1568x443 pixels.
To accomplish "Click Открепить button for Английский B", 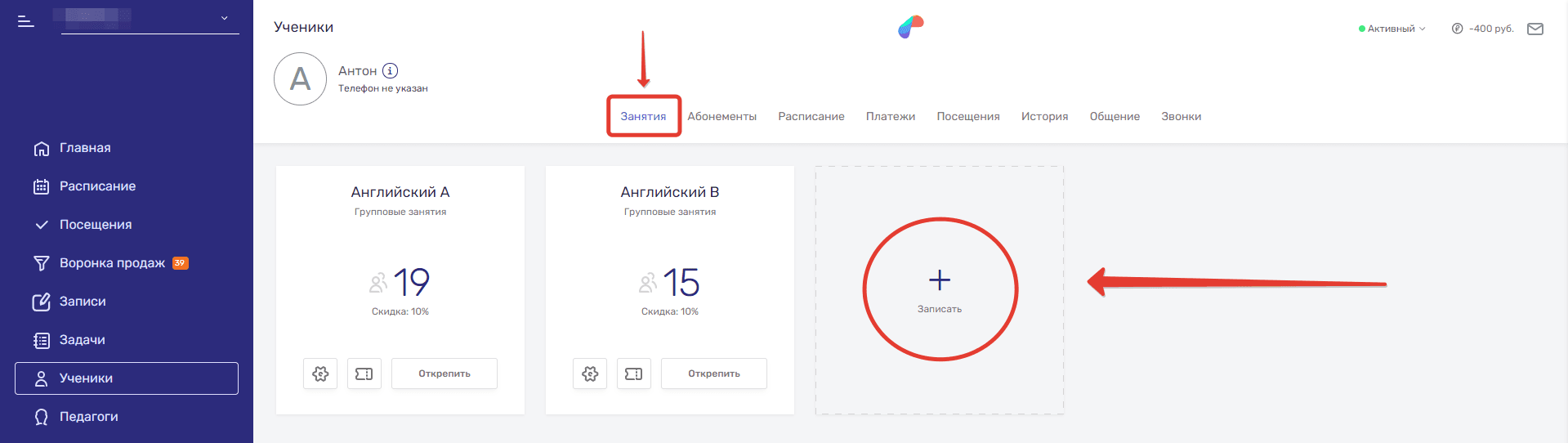I will click(x=714, y=374).
